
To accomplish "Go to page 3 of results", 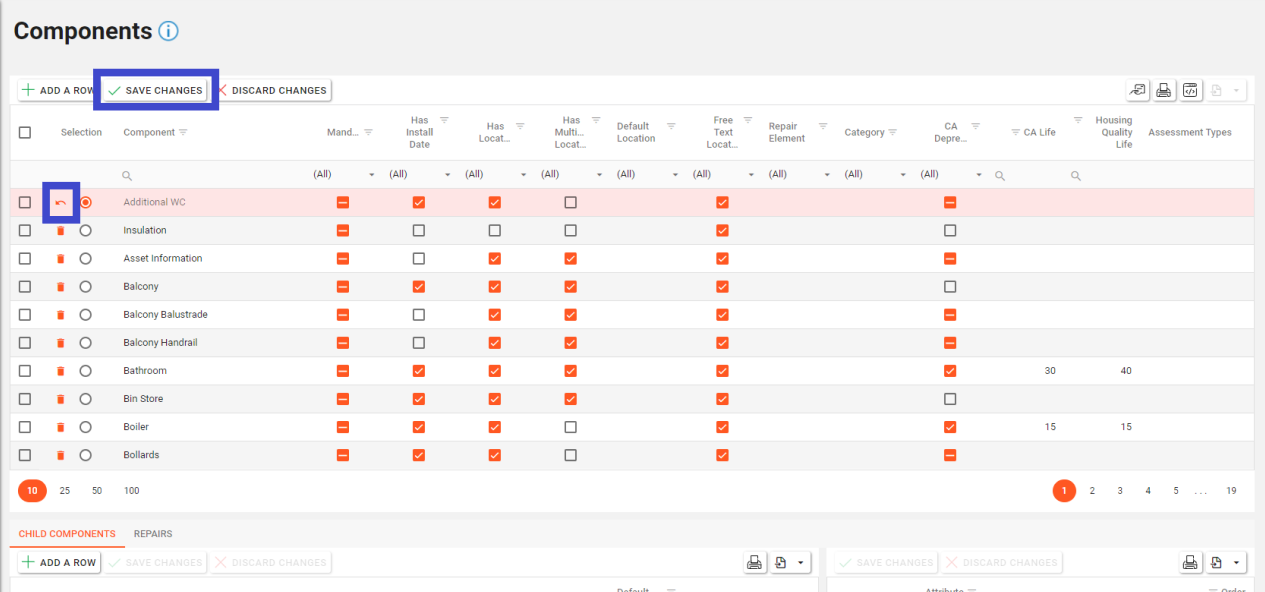I will (x=1120, y=491).
